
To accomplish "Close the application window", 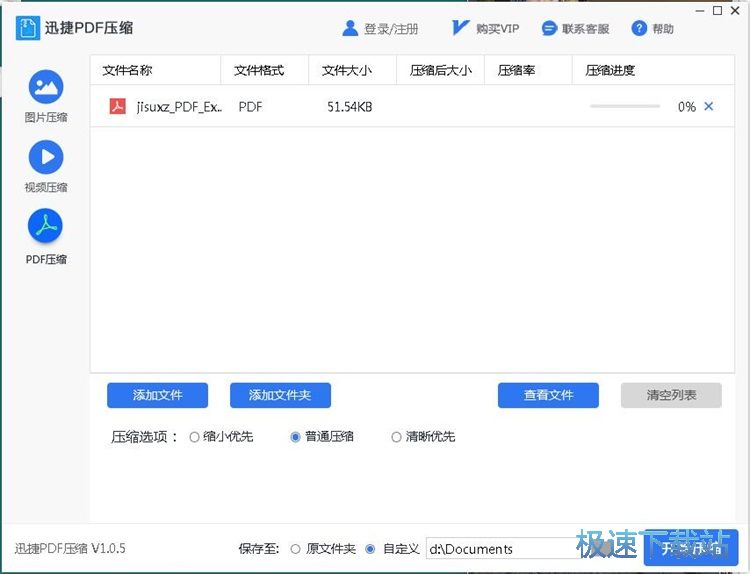I will (735, 11).
